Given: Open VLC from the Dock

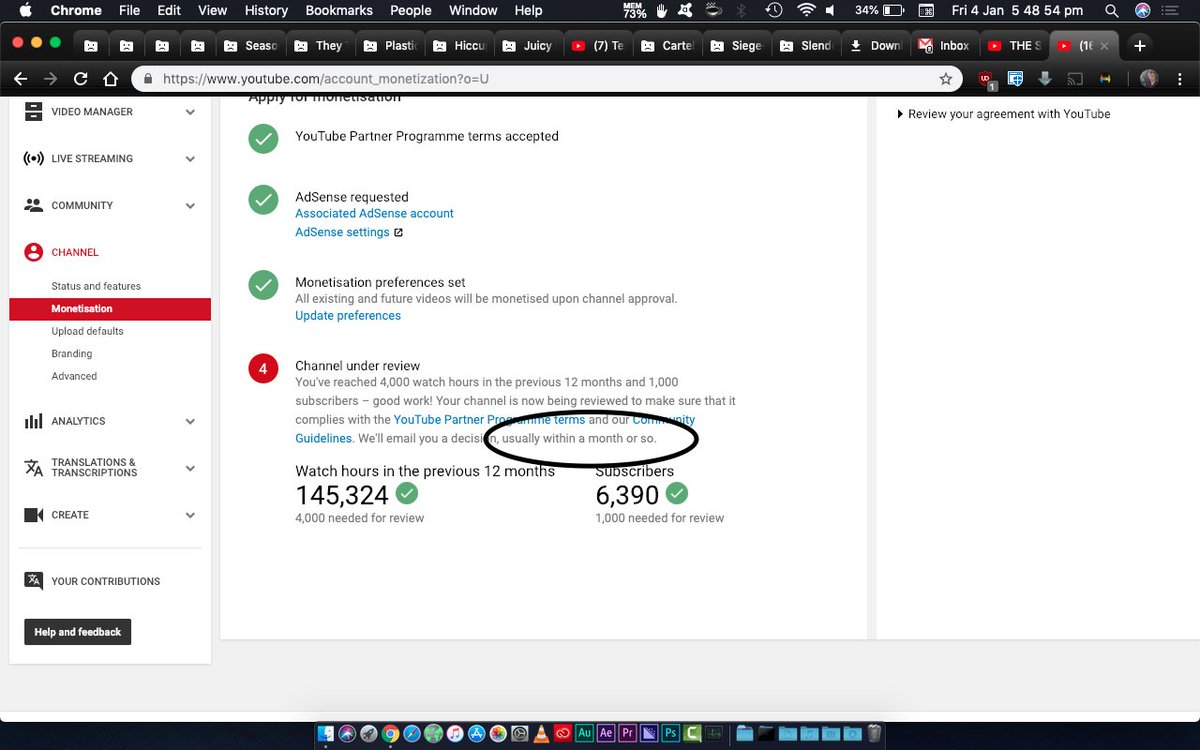Looking at the screenshot, I should click(x=540, y=733).
